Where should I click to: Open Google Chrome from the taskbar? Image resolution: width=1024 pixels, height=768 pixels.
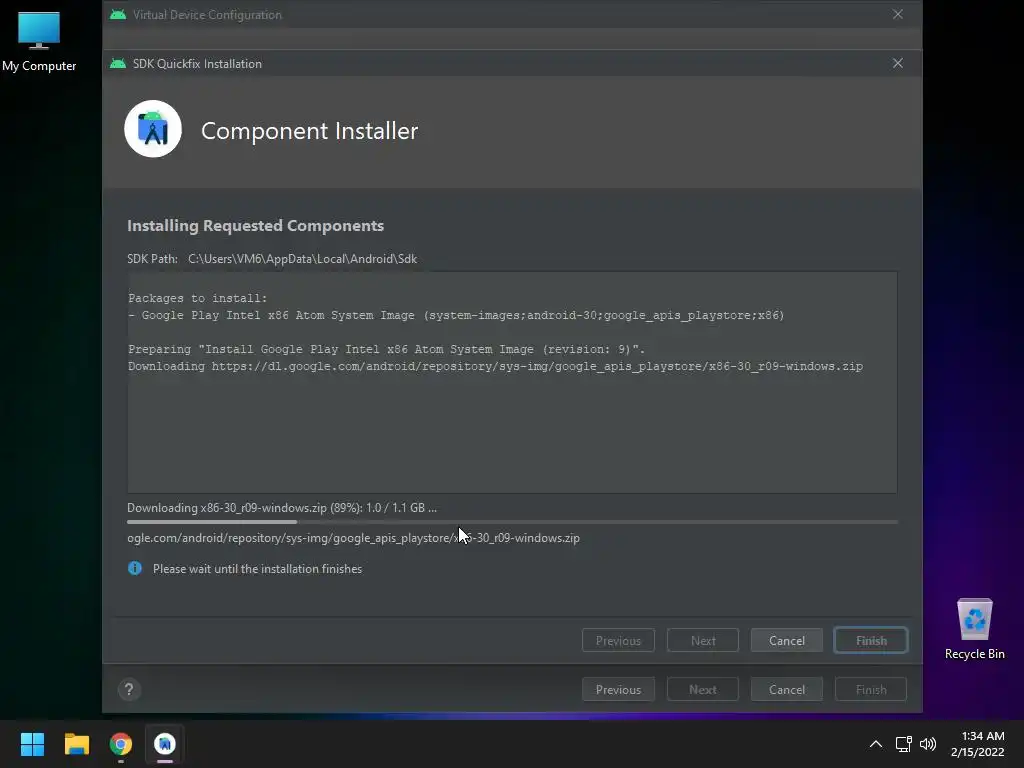pyautogui.click(x=121, y=744)
